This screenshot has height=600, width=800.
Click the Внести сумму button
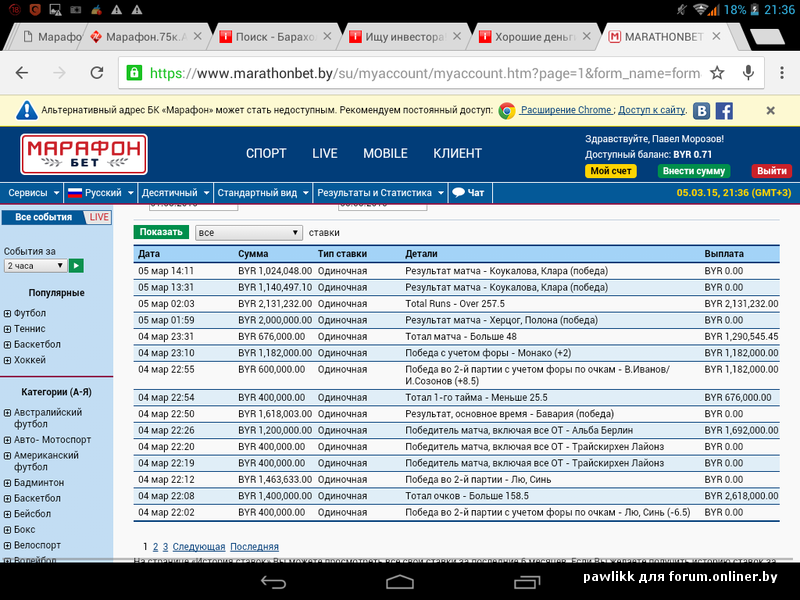pyautogui.click(x=694, y=171)
